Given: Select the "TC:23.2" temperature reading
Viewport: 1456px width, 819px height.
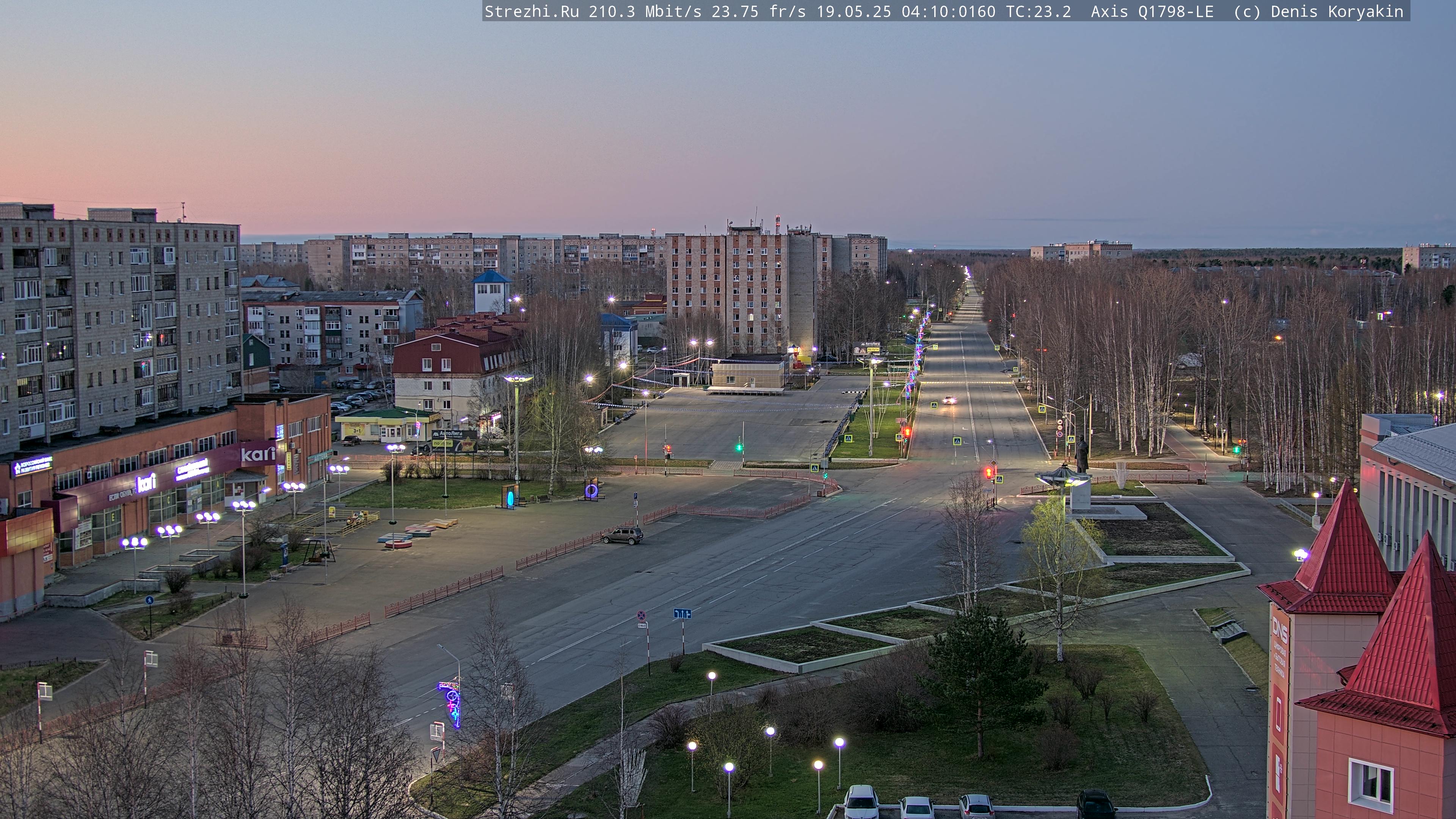Looking at the screenshot, I should pos(1038,12).
